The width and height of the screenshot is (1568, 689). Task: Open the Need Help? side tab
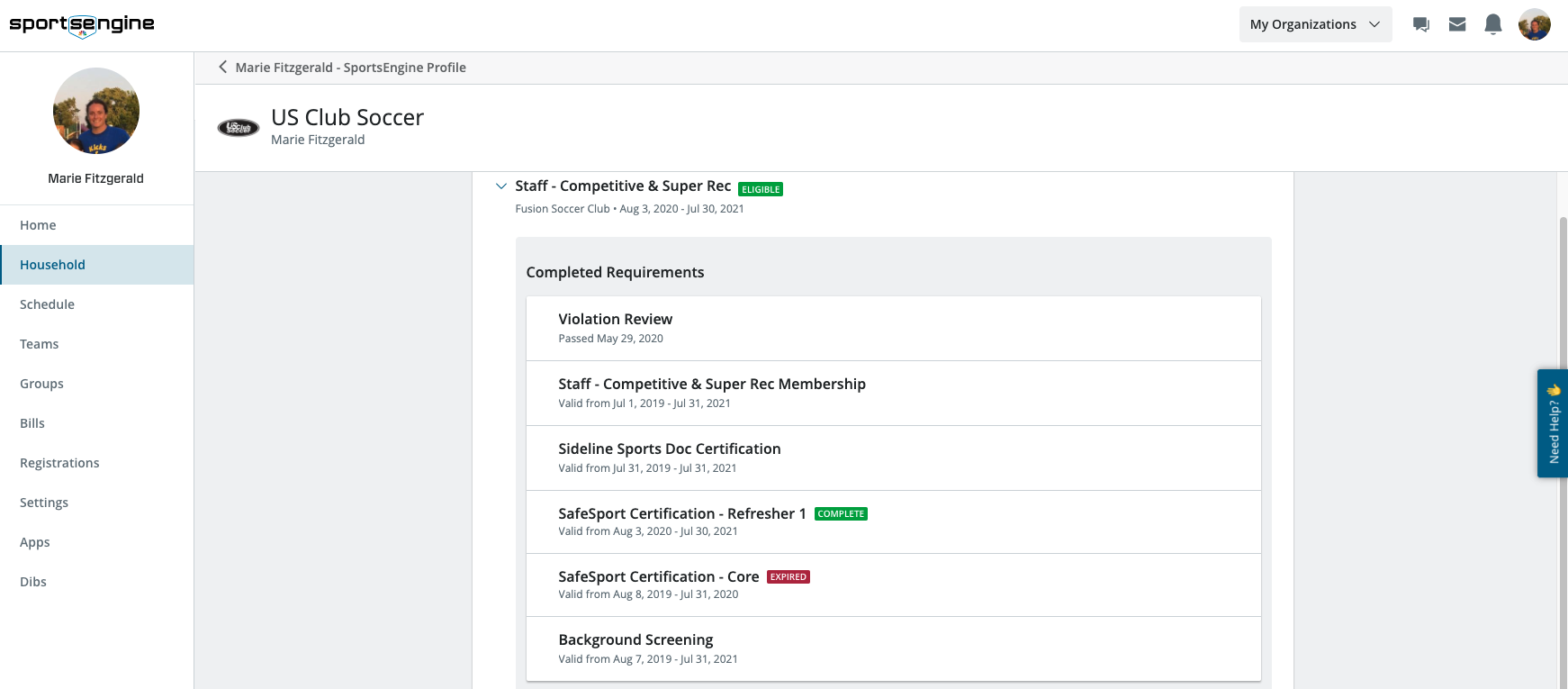1553,422
